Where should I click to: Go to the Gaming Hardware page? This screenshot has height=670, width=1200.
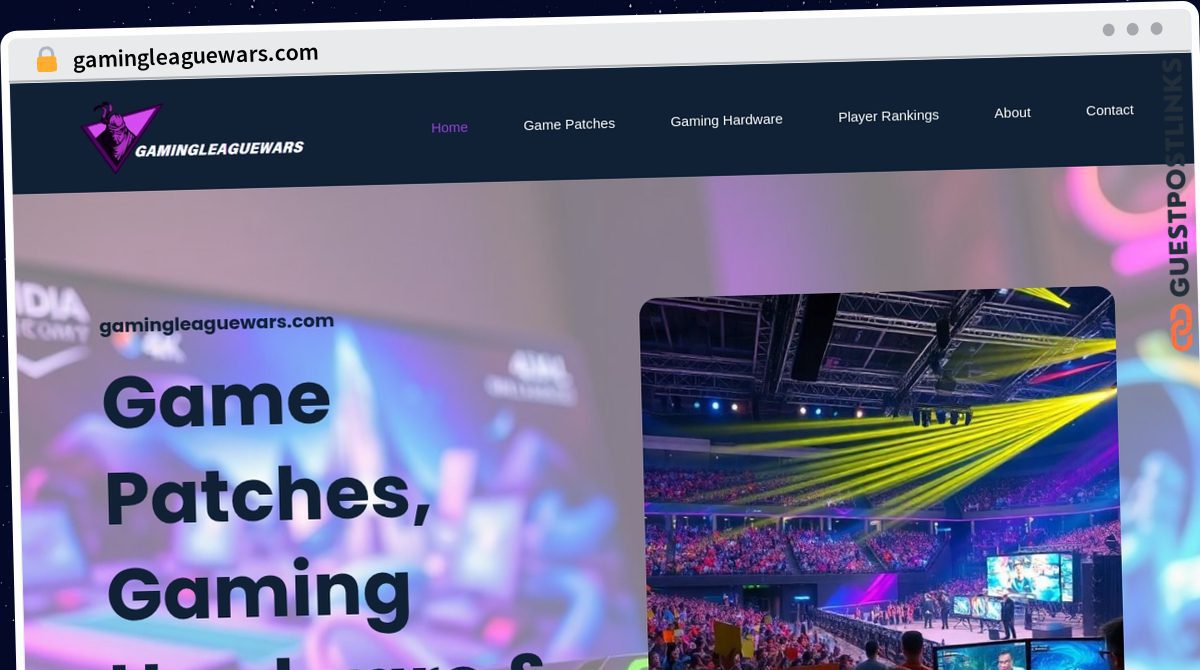(x=726, y=120)
